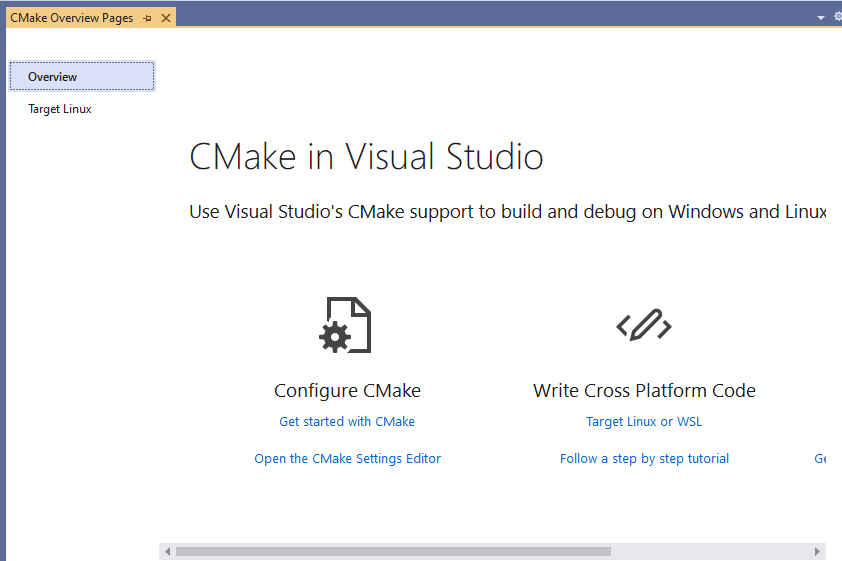Click the Visual Studio's CMake support description text
The width and height of the screenshot is (842, 561).
pyautogui.click(x=507, y=212)
